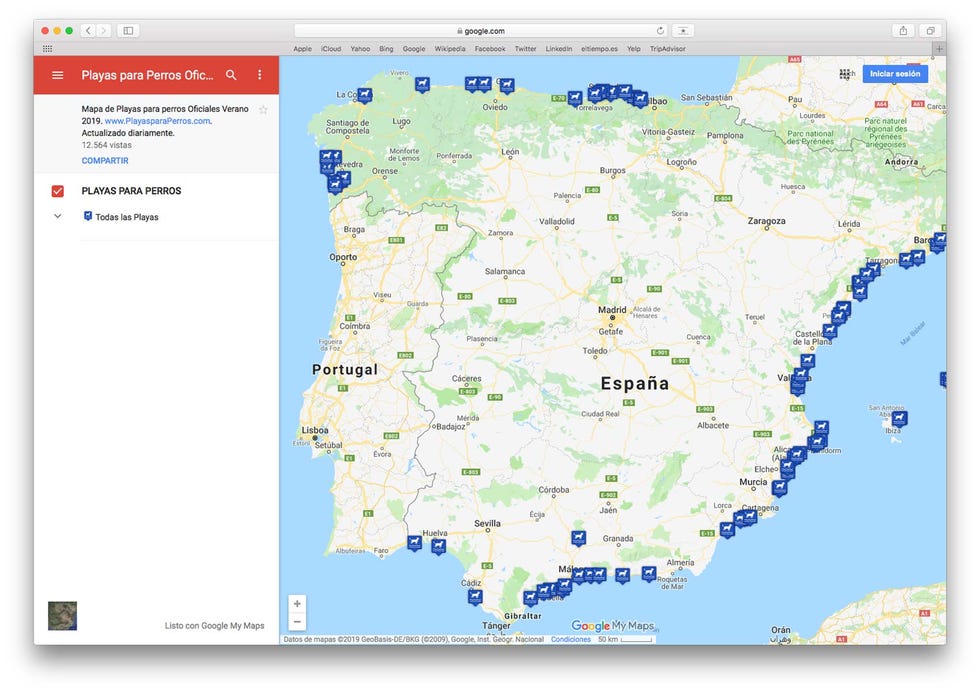980x693 pixels.
Task: Open Google apps grid icon
Action: click(x=845, y=74)
